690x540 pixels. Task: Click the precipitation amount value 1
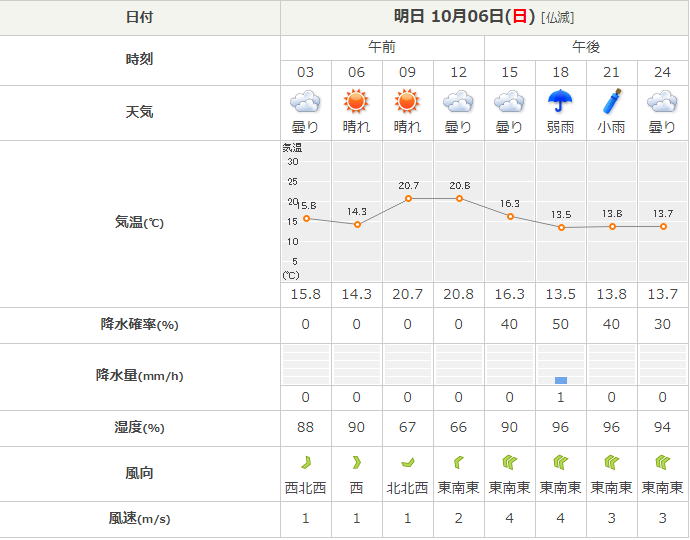pyautogui.click(x=561, y=397)
